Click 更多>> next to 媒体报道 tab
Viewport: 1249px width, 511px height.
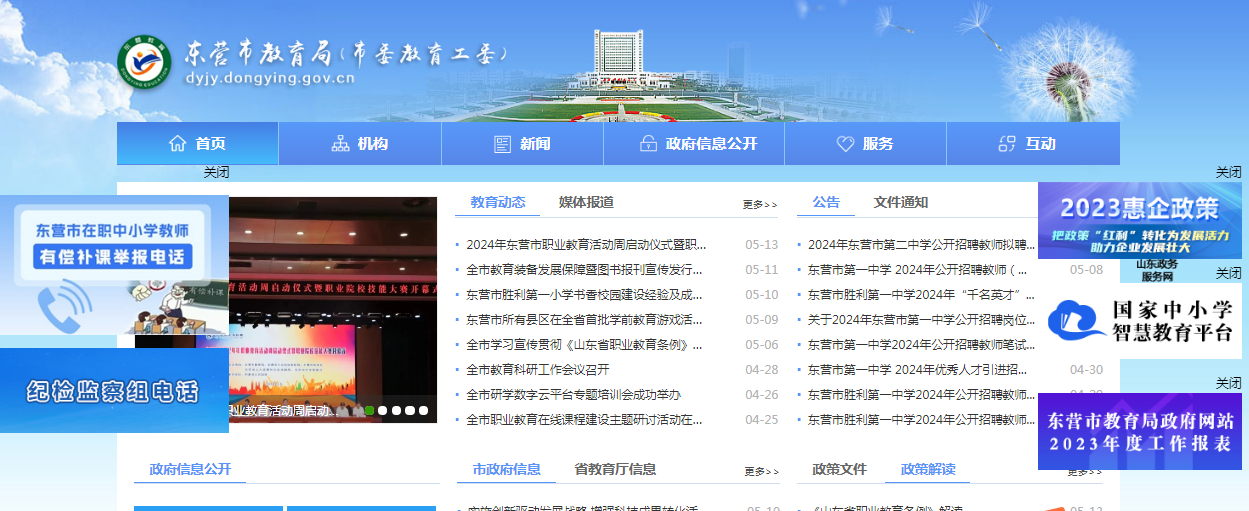coord(760,205)
